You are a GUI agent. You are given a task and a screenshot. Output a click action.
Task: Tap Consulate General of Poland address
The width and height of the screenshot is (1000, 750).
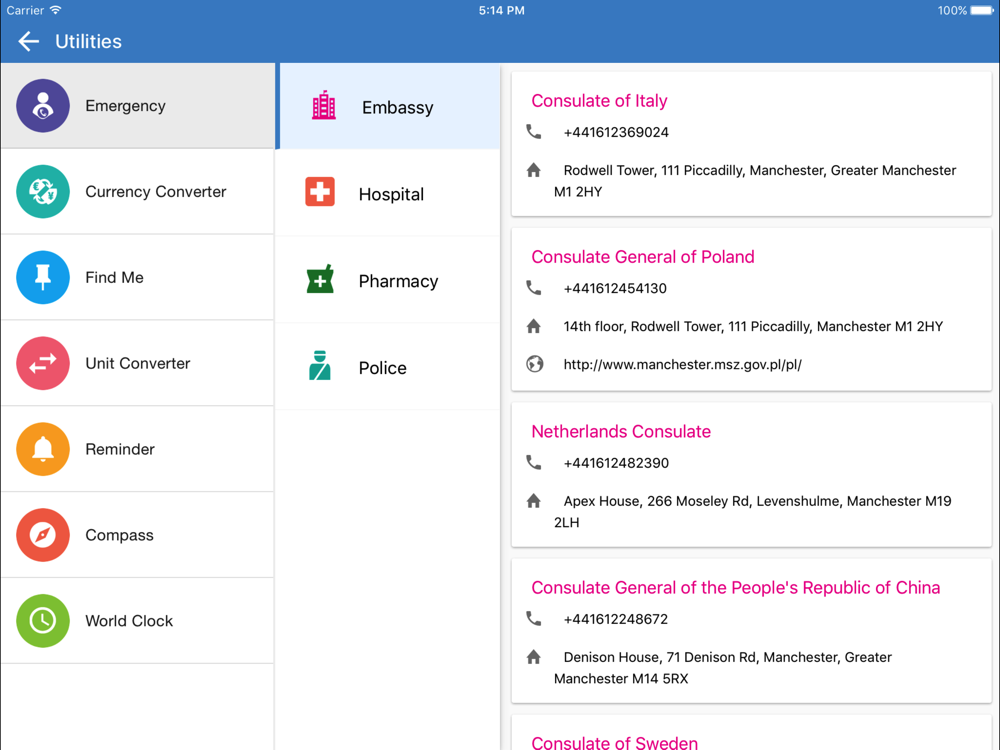click(753, 327)
